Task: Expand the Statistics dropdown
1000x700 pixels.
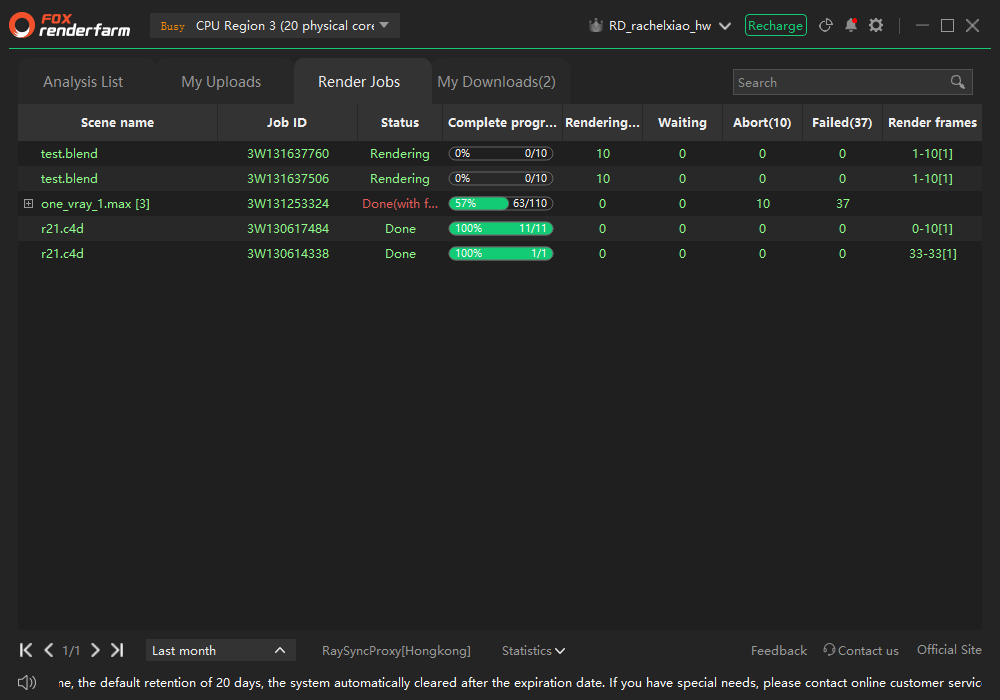Action: (x=533, y=651)
